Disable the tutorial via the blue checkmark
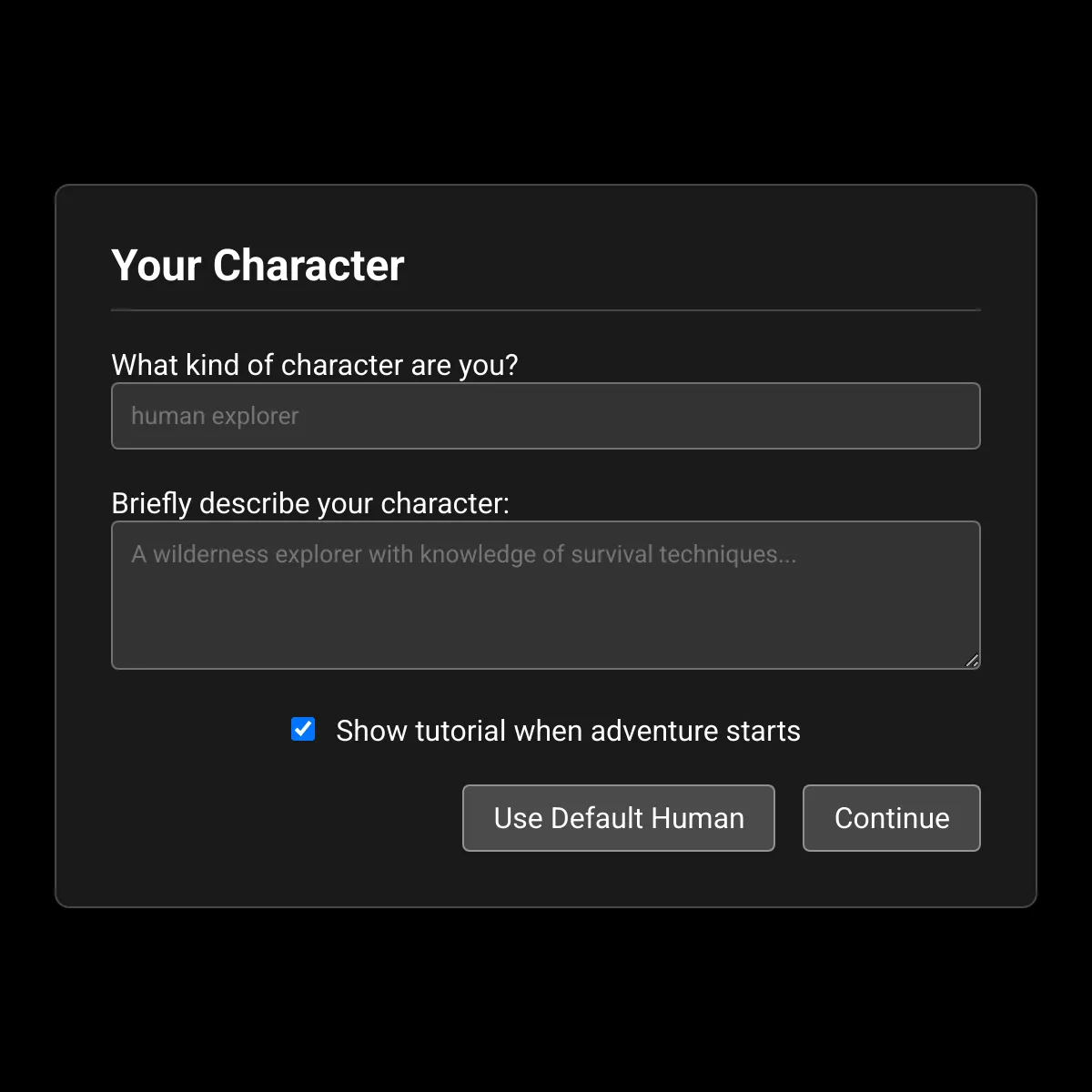1092x1092 pixels. (x=303, y=730)
